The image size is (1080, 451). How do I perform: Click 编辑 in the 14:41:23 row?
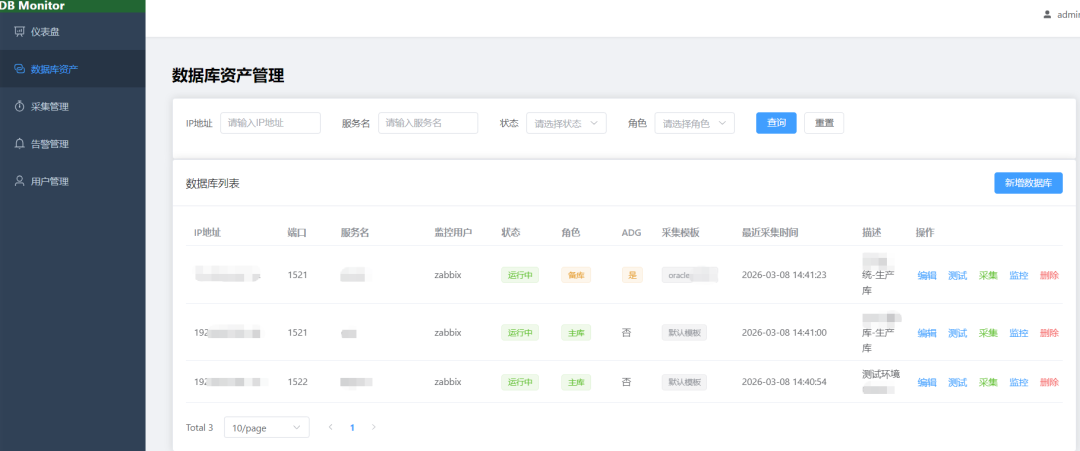(x=927, y=275)
